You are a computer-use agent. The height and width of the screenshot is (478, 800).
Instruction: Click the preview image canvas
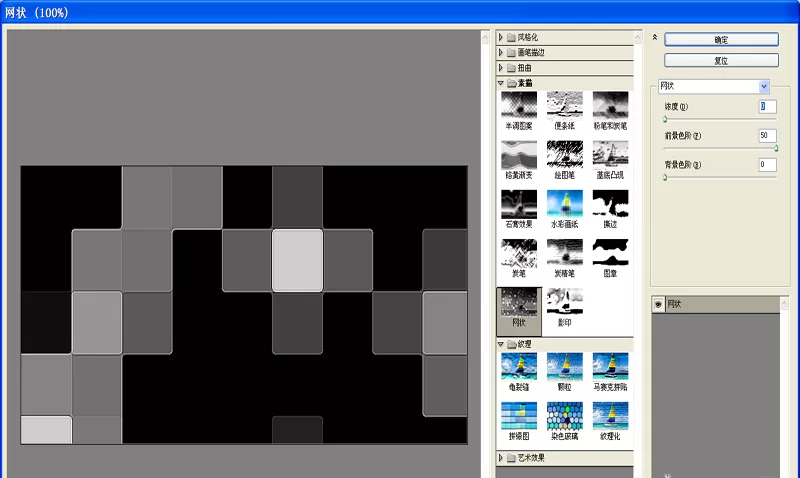(244, 305)
